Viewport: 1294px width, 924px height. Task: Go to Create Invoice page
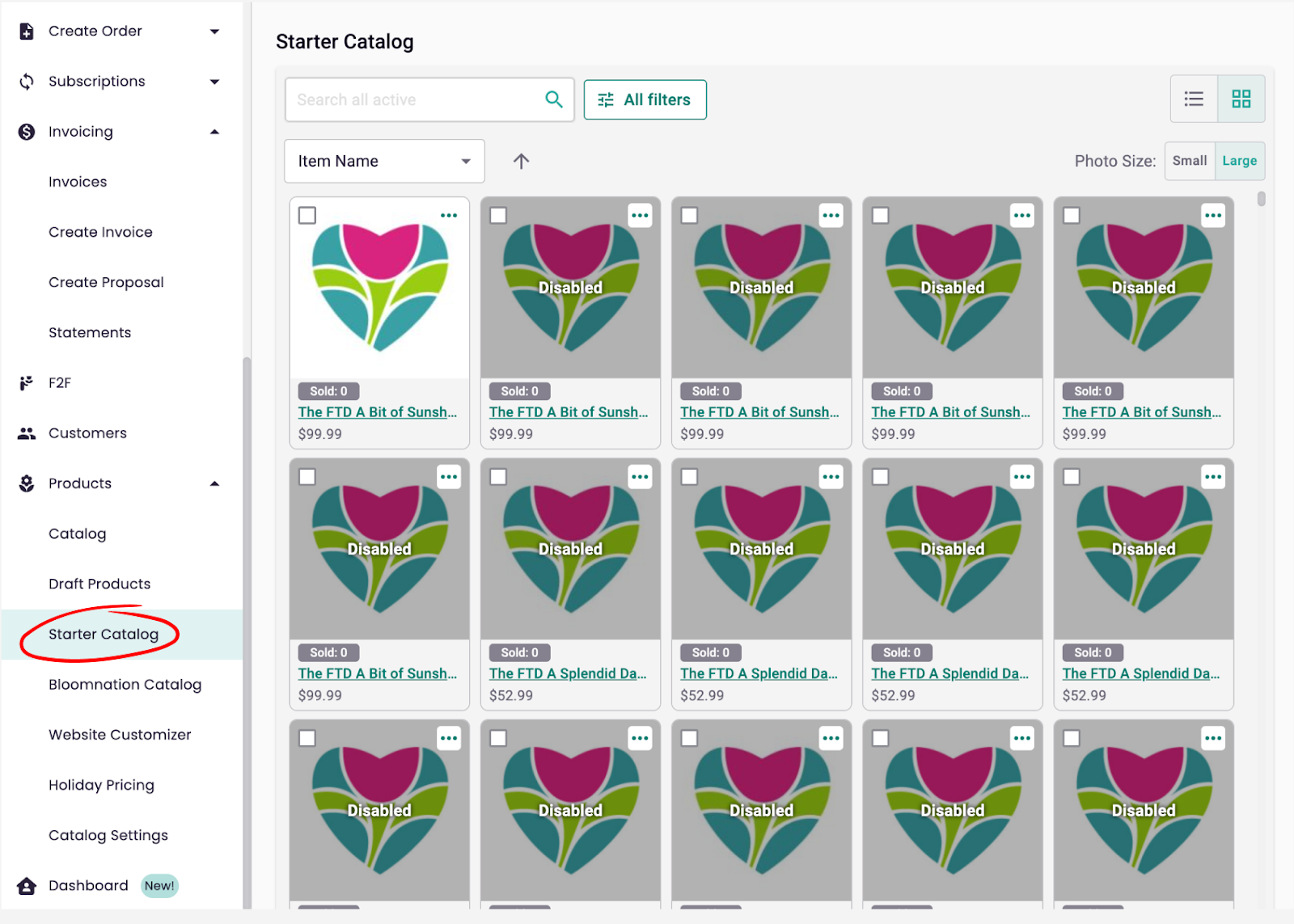tap(100, 232)
